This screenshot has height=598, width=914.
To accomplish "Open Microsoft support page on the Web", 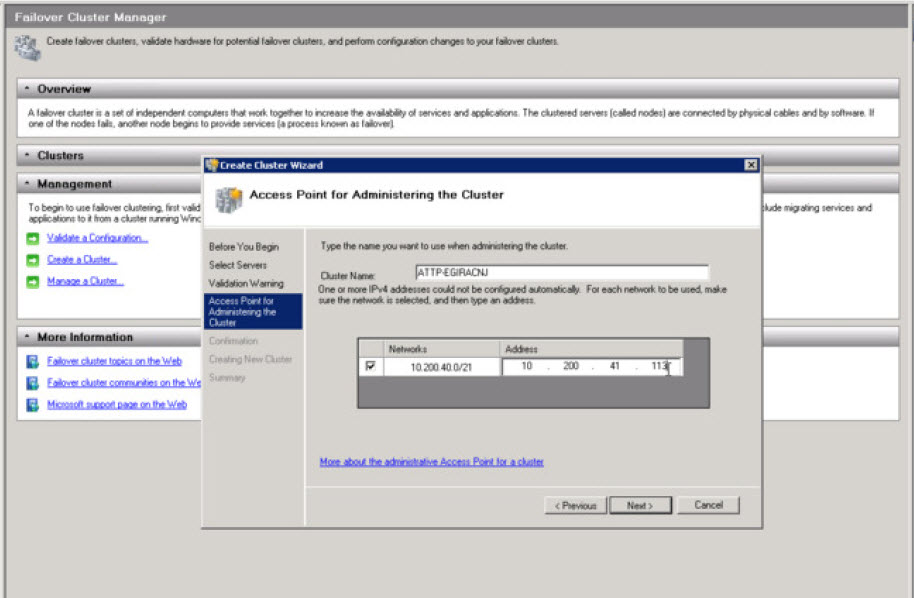I will click(x=117, y=404).
